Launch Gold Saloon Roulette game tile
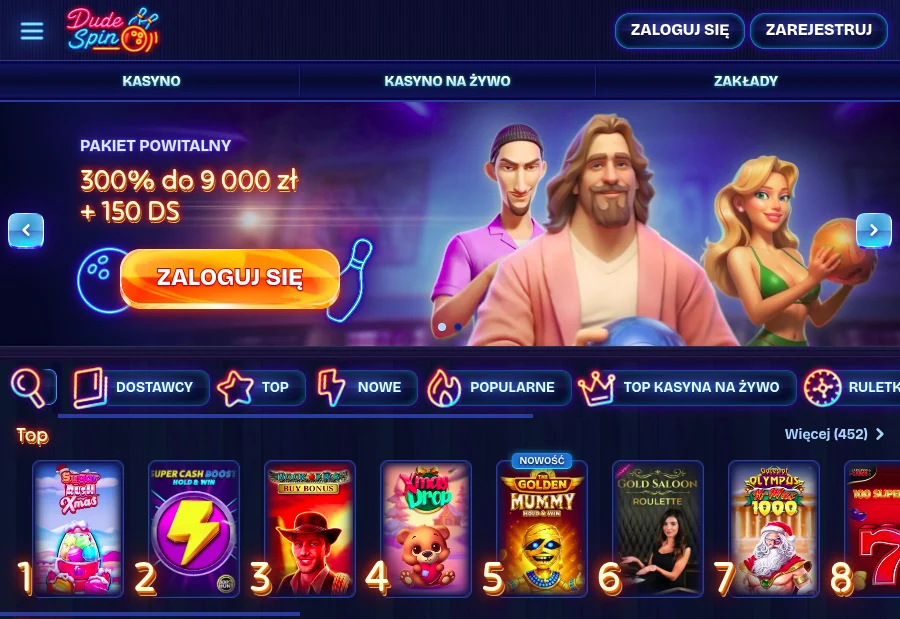The width and height of the screenshot is (900, 619). pos(658,528)
